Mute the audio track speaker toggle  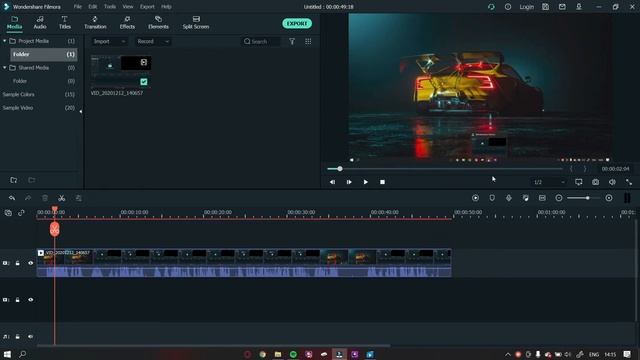[x=31, y=337]
